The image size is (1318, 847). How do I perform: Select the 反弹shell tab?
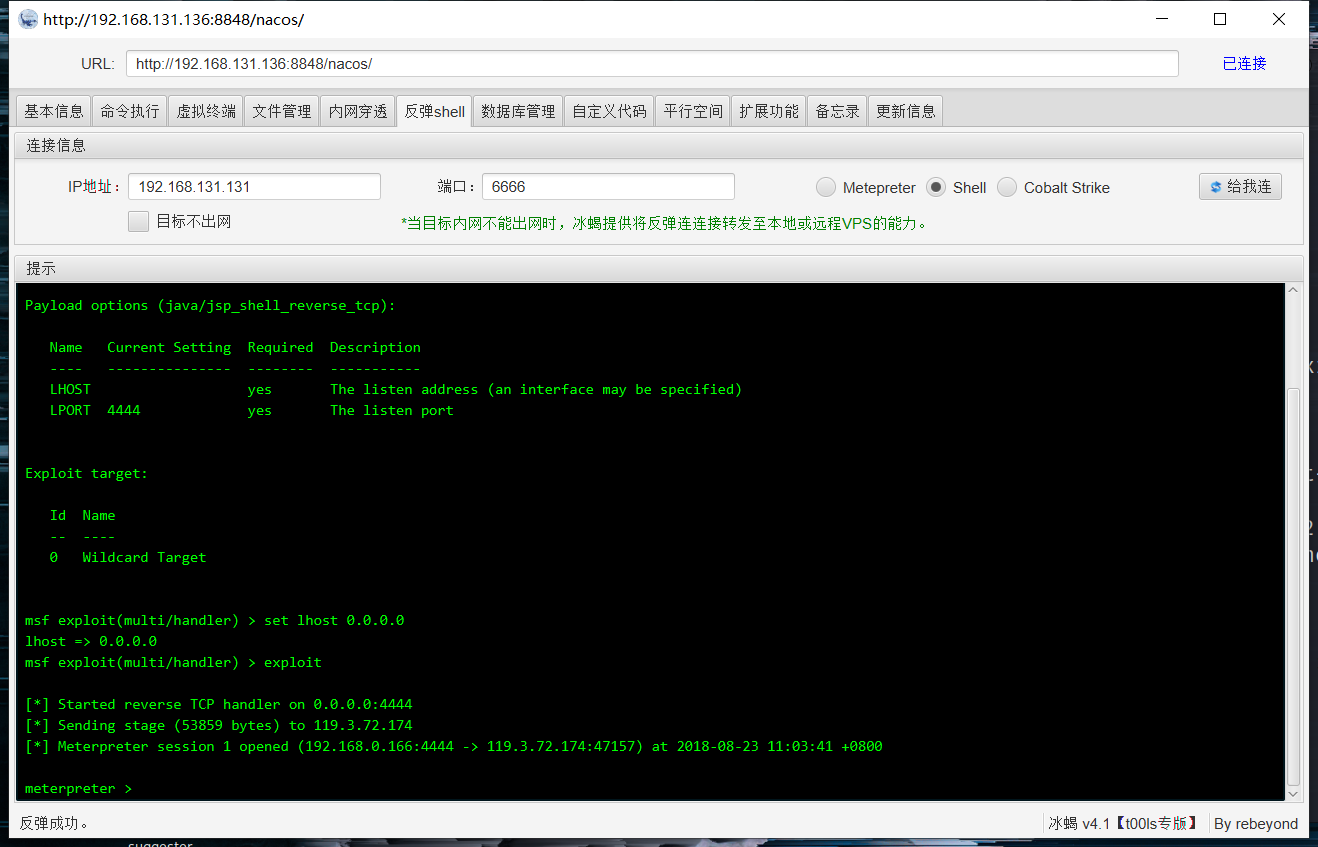click(434, 111)
